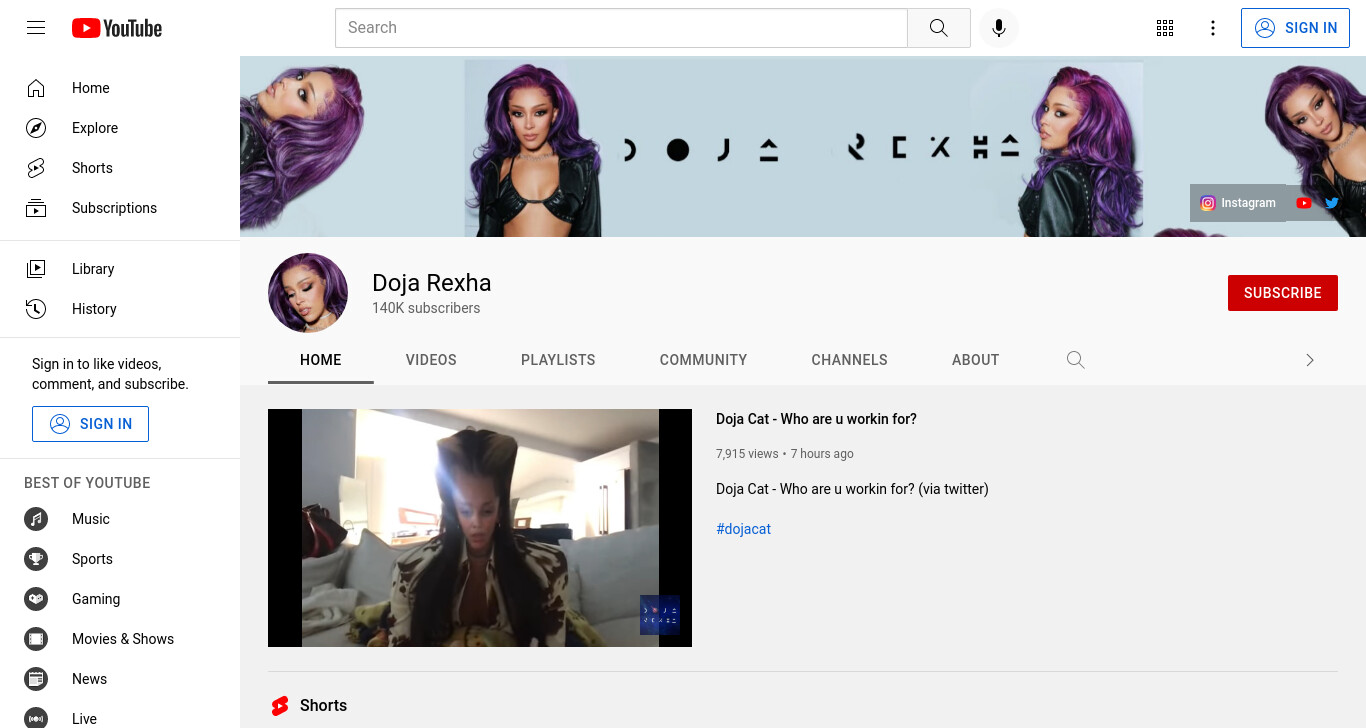Screen dimensions: 1366x728
Task: Open video title Who are u workin for
Action: coord(816,419)
